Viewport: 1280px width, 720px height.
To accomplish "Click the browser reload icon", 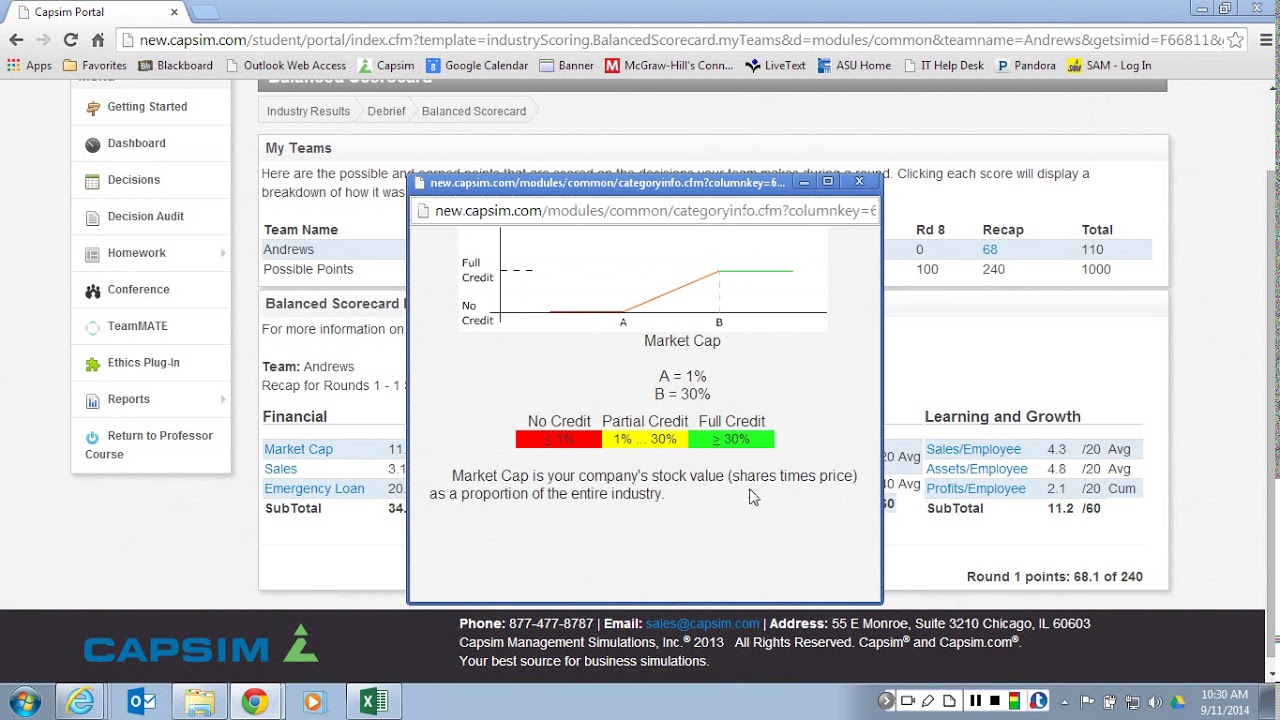I will click(70, 40).
